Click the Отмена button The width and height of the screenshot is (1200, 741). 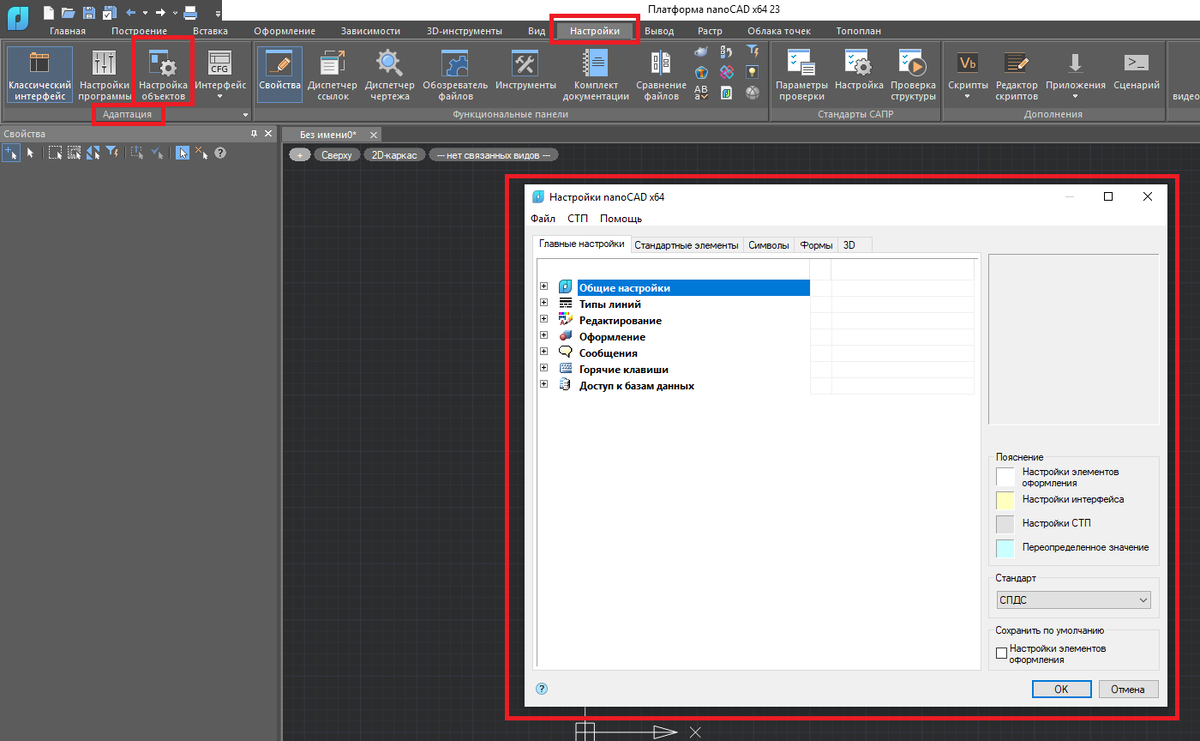point(1129,689)
